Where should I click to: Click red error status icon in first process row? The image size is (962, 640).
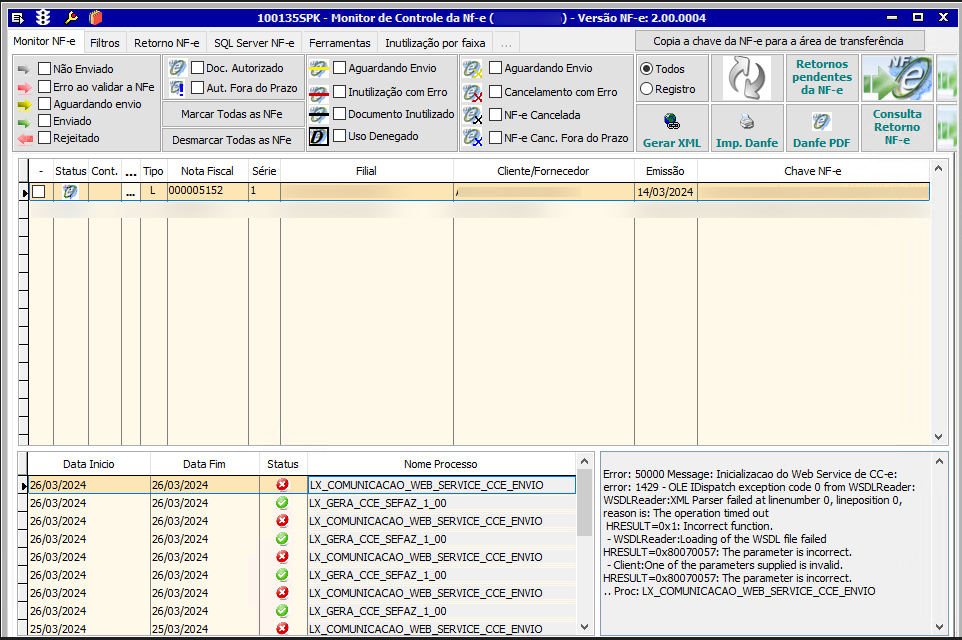281,485
